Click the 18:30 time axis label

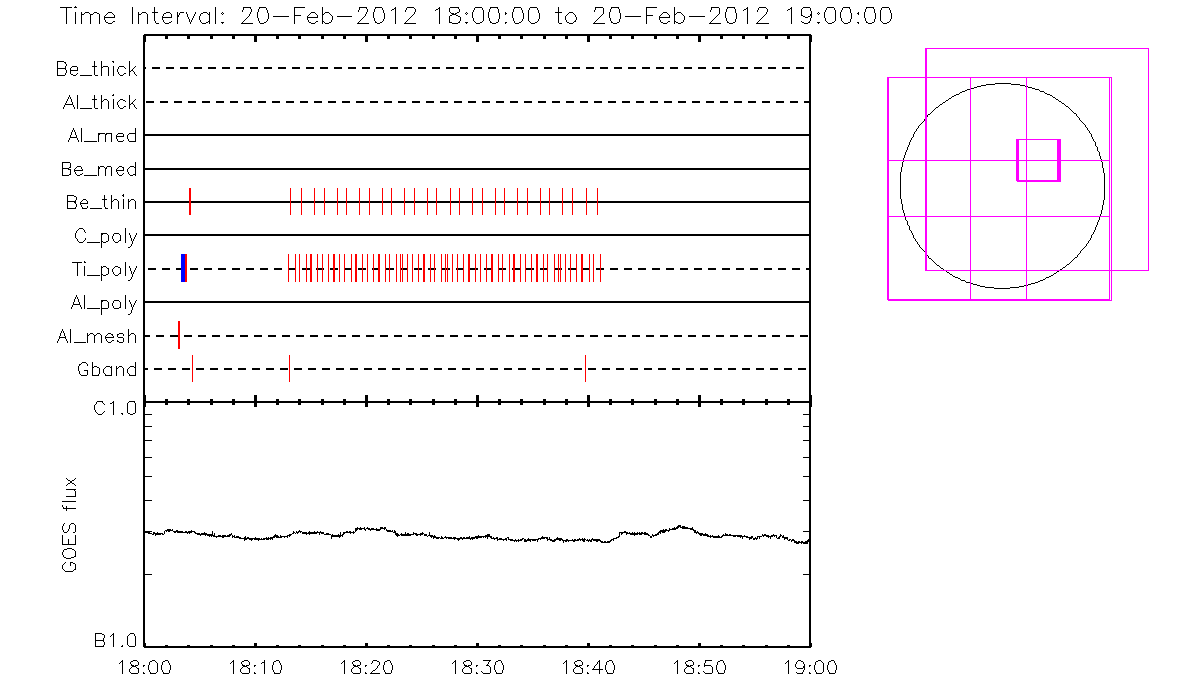[477, 667]
